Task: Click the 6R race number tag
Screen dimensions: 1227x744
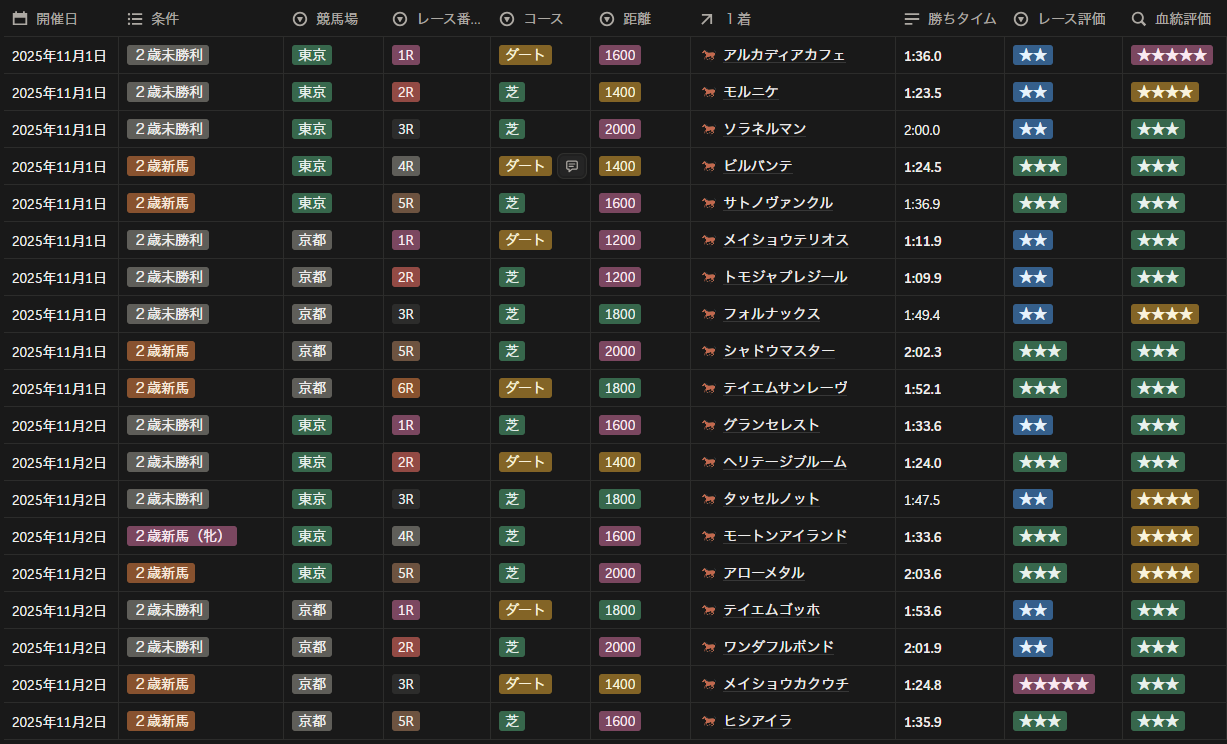Action: click(406, 389)
